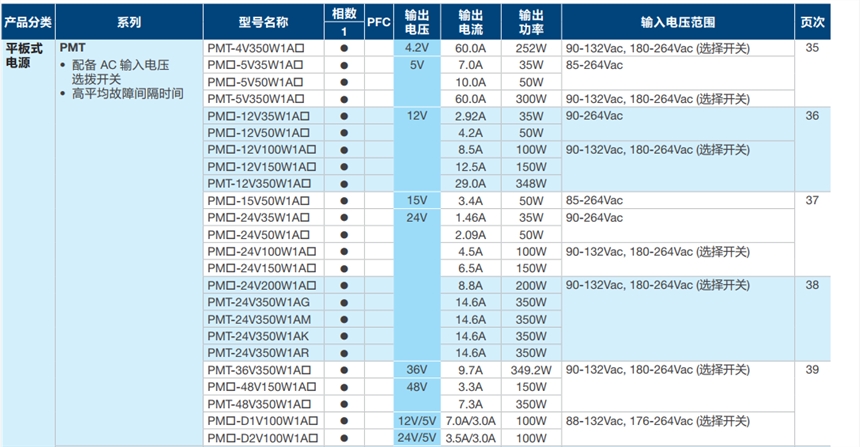Image resolution: width=860 pixels, height=447 pixels.
Task: Open page number 35 reference
Action: pos(811,47)
